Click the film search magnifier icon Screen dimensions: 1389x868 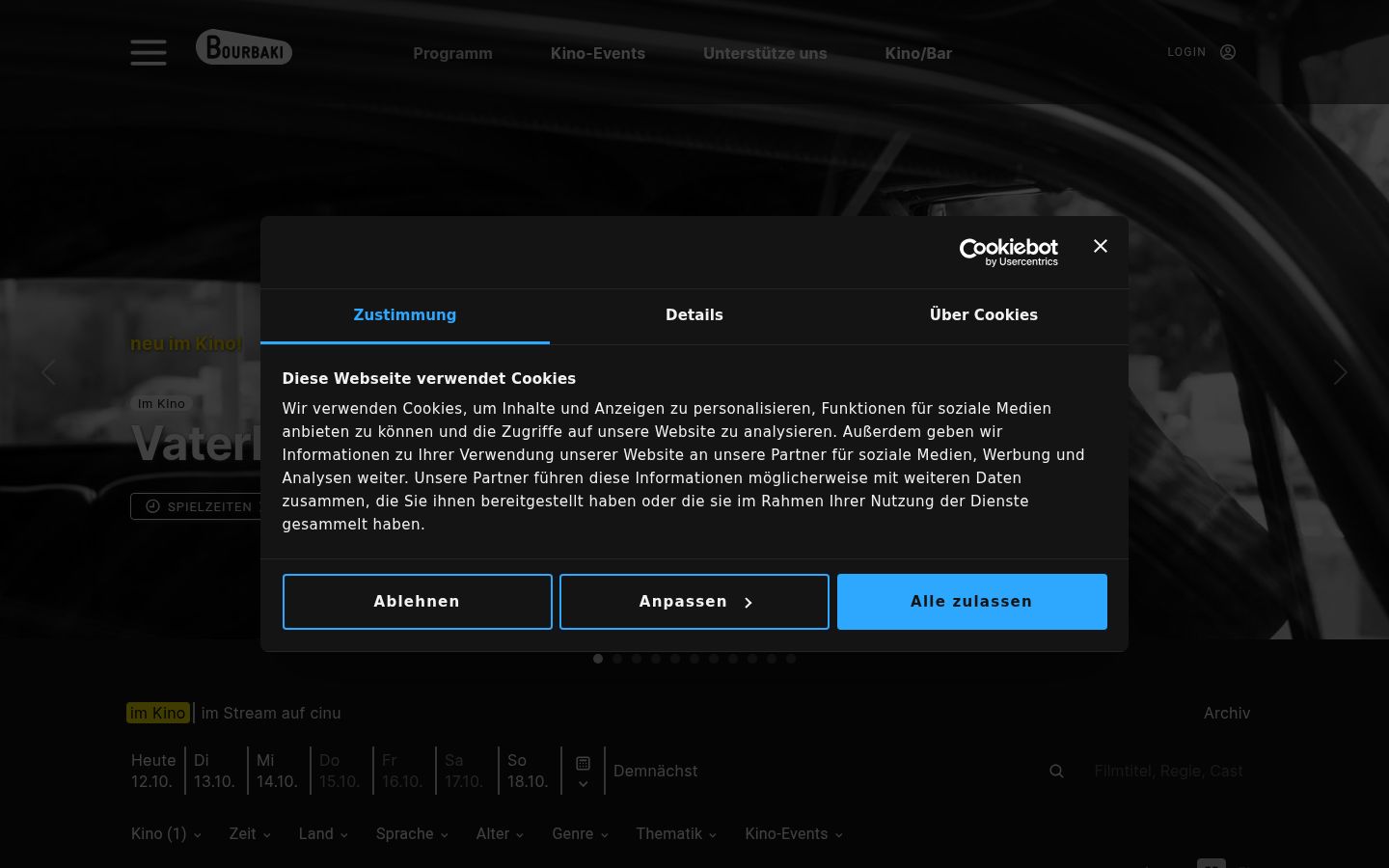pos(1056,771)
